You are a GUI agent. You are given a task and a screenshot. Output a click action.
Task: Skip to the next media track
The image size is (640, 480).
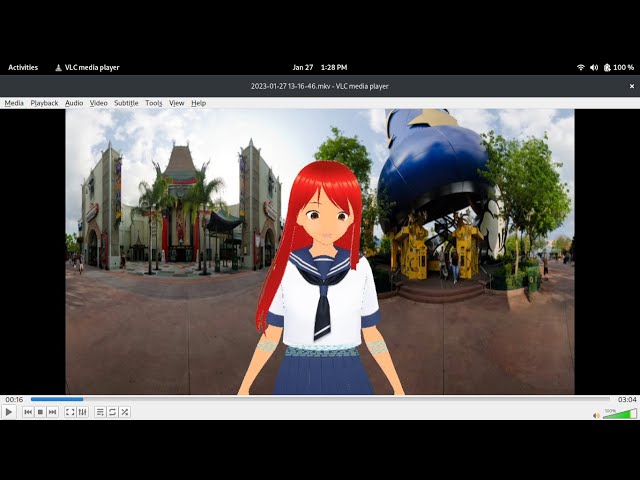click(52, 412)
